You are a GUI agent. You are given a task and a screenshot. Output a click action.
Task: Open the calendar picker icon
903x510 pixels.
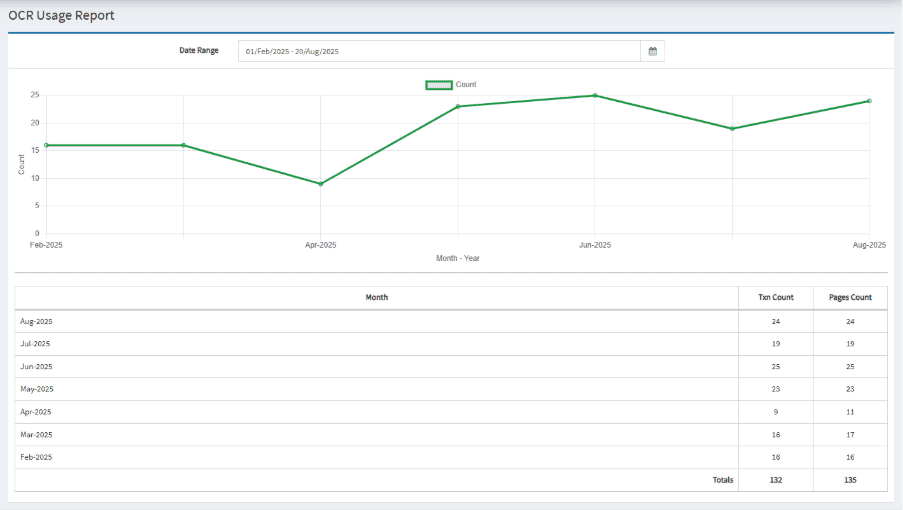pos(652,51)
